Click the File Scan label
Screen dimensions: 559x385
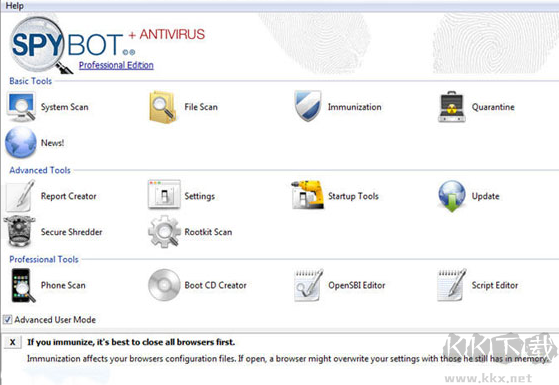(x=201, y=107)
